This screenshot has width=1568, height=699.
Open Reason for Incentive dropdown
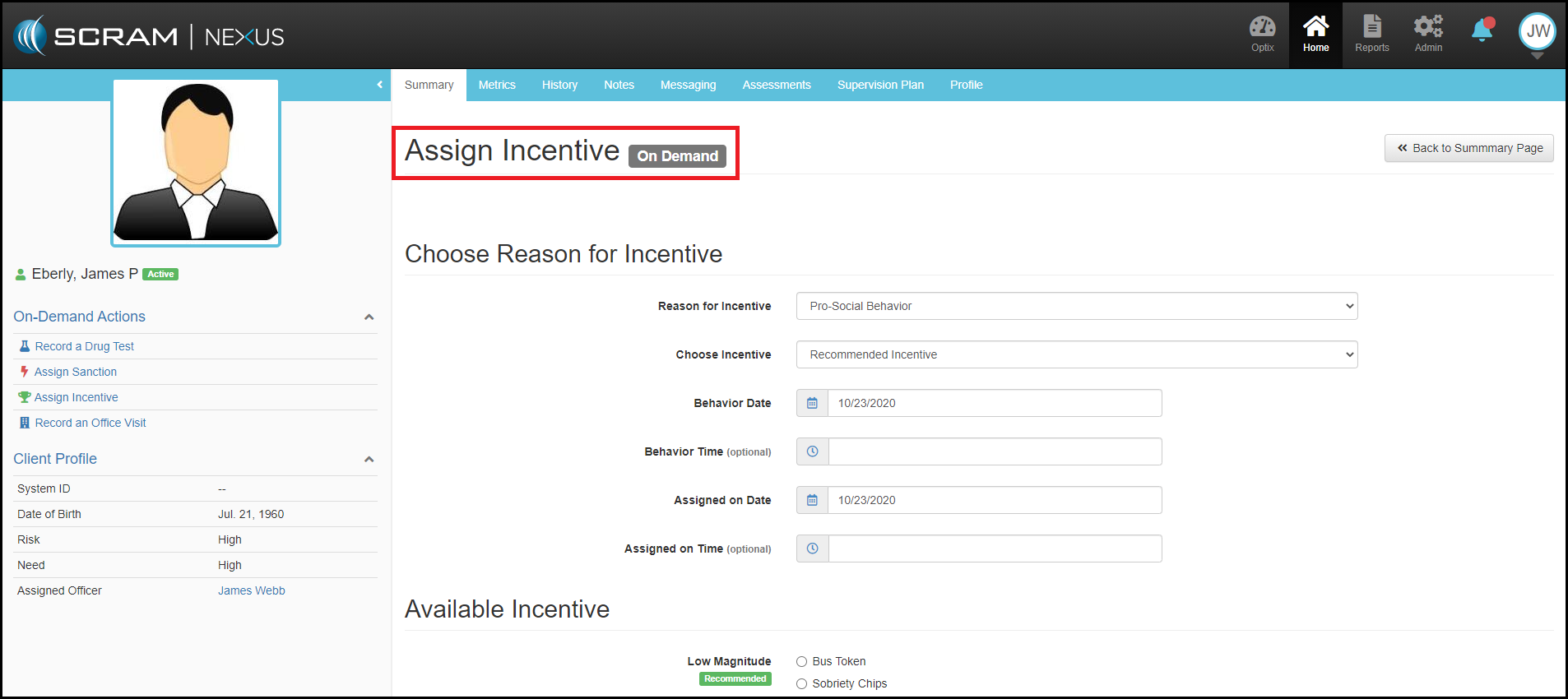click(x=1076, y=306)
